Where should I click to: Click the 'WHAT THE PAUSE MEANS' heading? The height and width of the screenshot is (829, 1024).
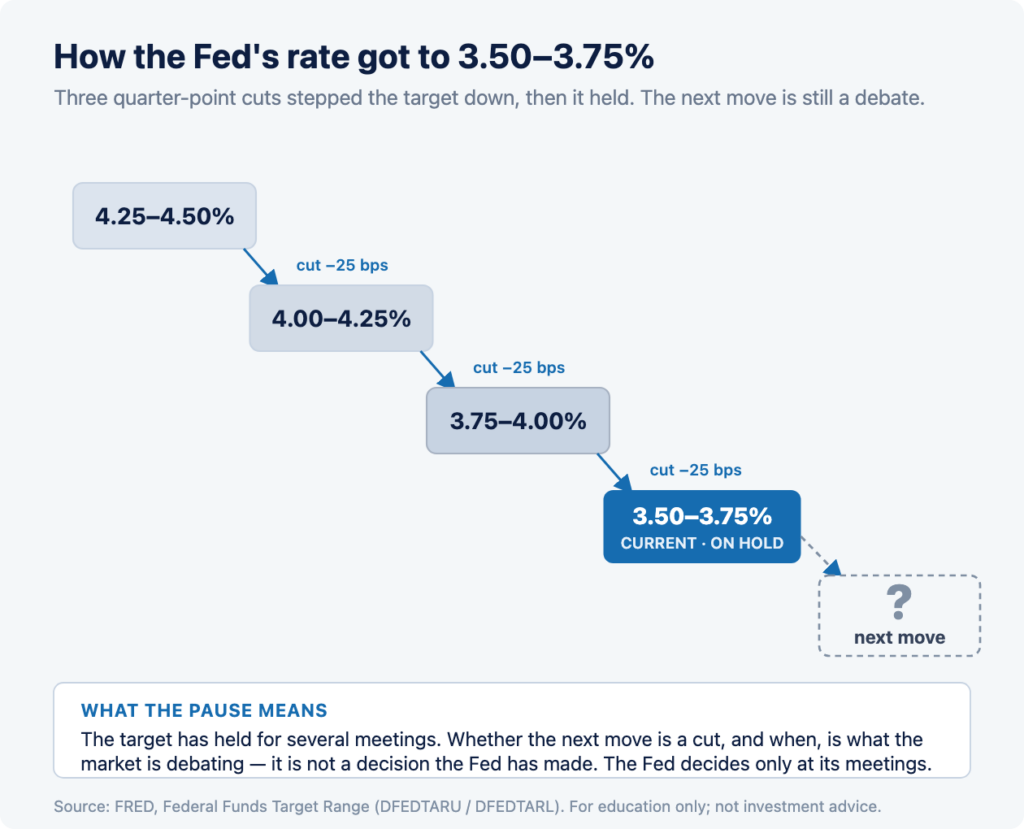tap(204, 711)
